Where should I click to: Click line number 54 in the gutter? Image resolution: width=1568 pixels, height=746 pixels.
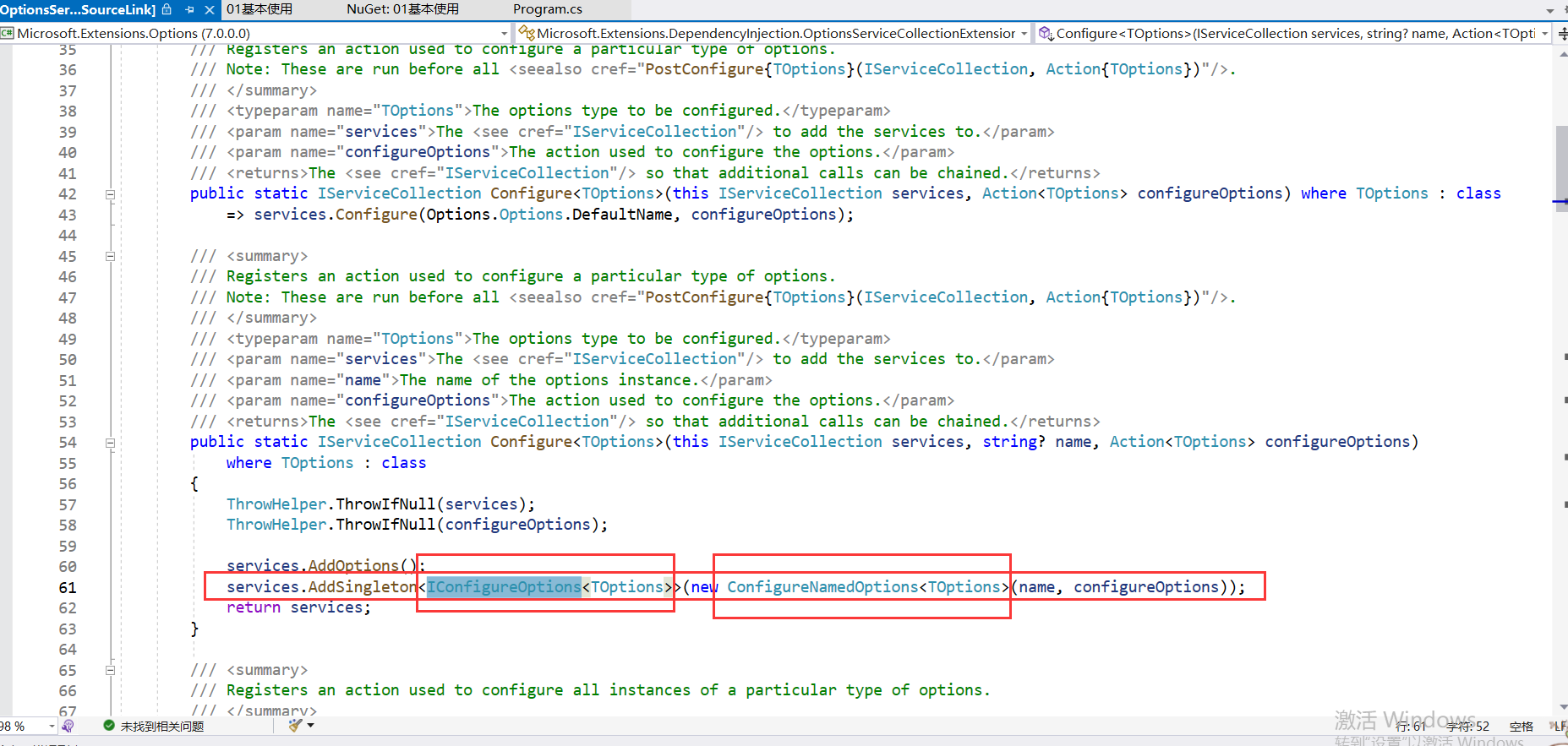pos(68,443)
